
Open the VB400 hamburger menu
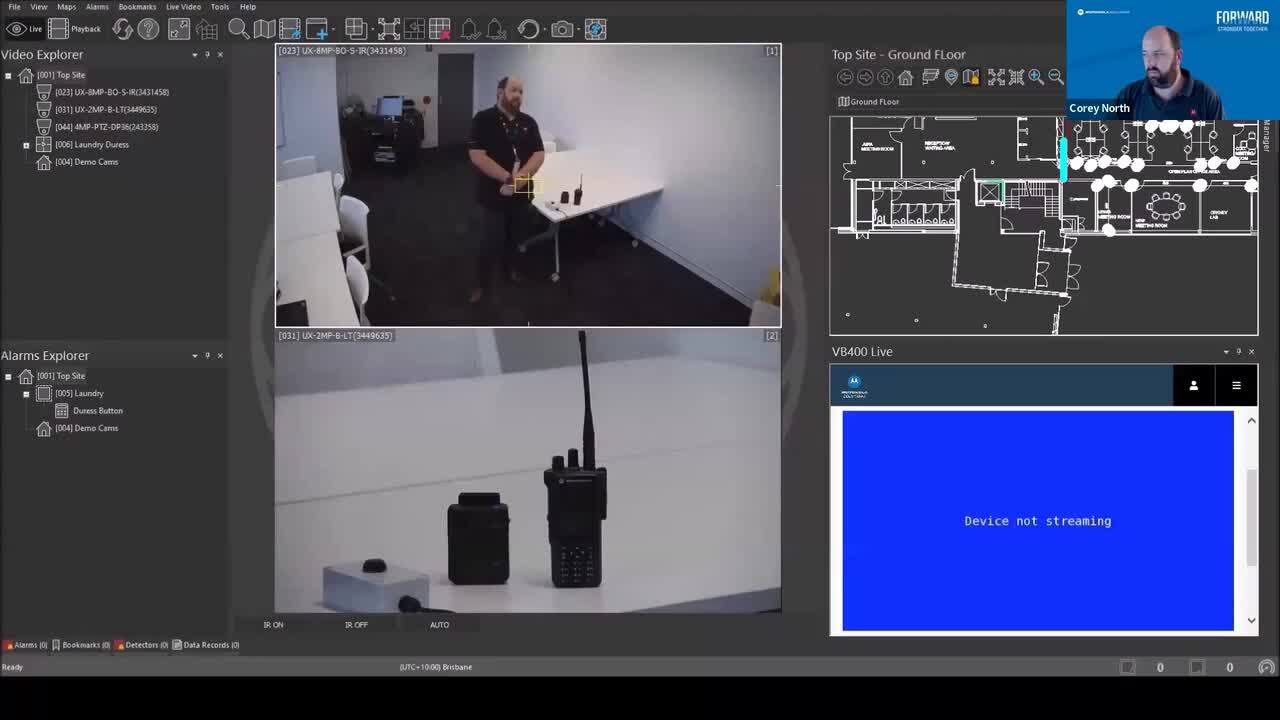pyautogui.click(x=1236, y=386)
